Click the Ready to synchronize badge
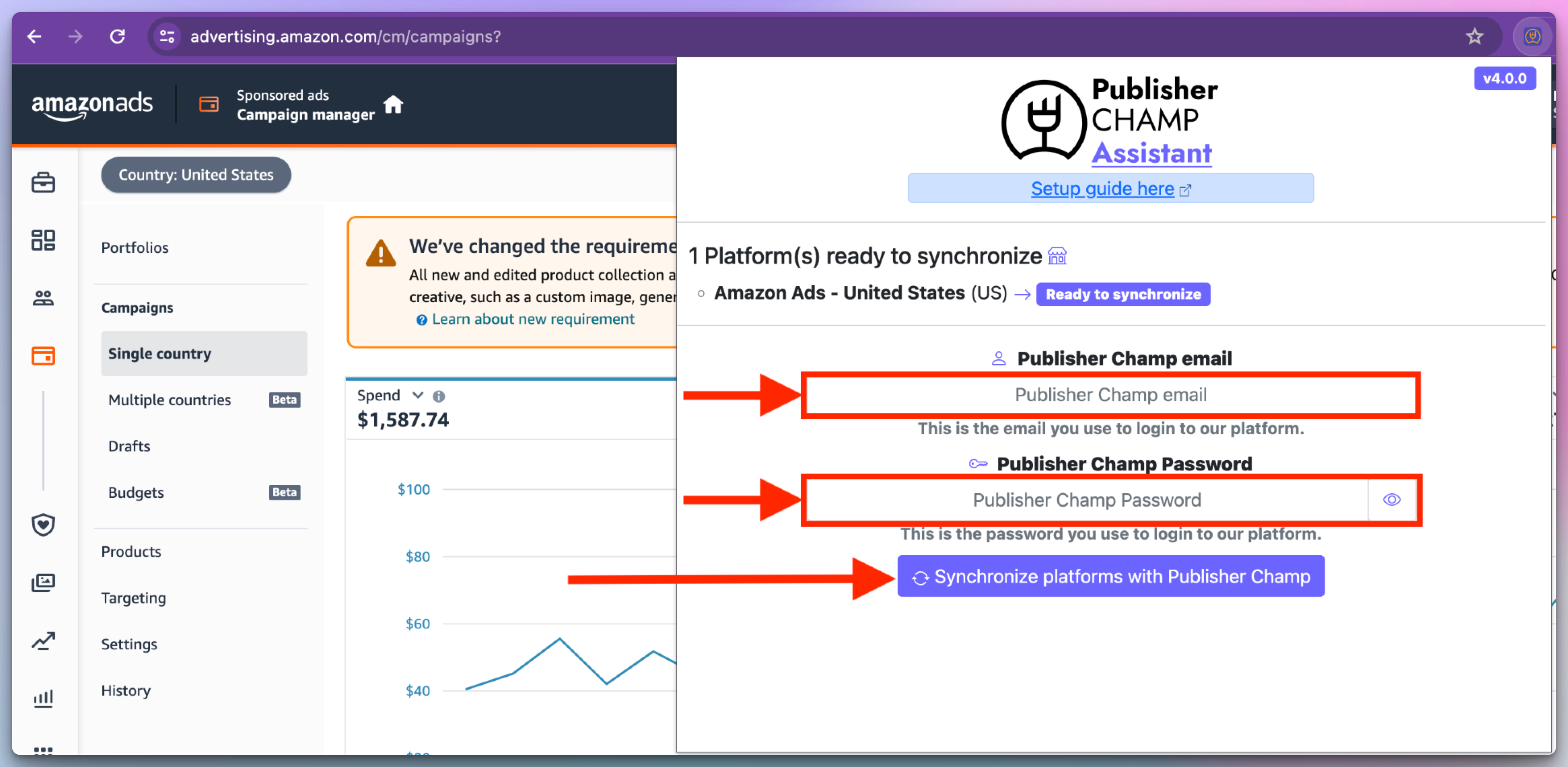1568x767 pixels. coord(1123,294)
